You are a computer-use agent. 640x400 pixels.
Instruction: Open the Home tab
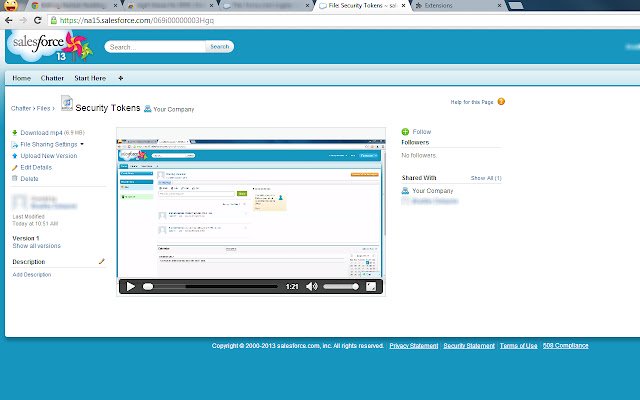(x=22, y=78)
